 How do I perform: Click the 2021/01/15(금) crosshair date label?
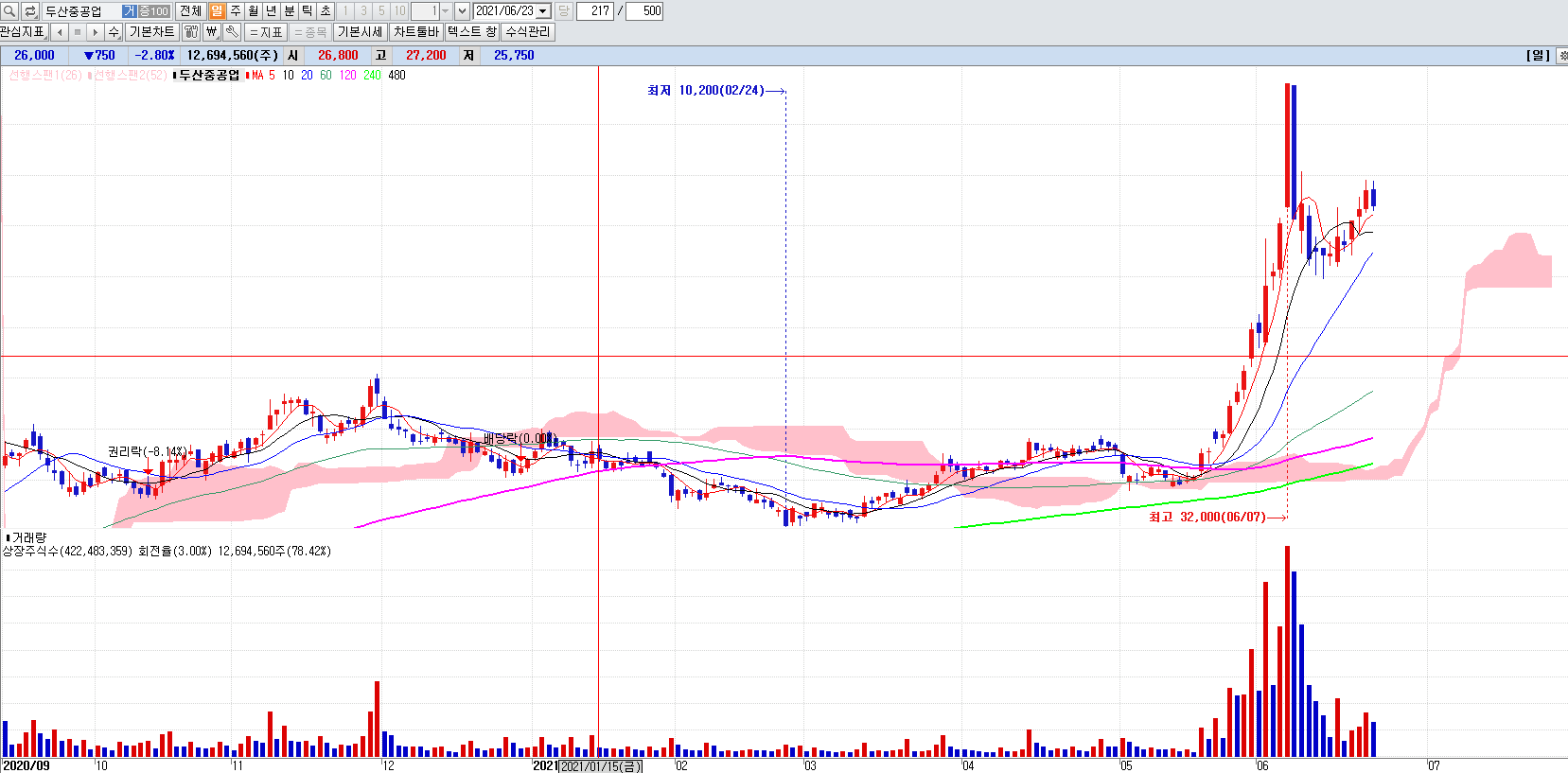click(600, 766)
